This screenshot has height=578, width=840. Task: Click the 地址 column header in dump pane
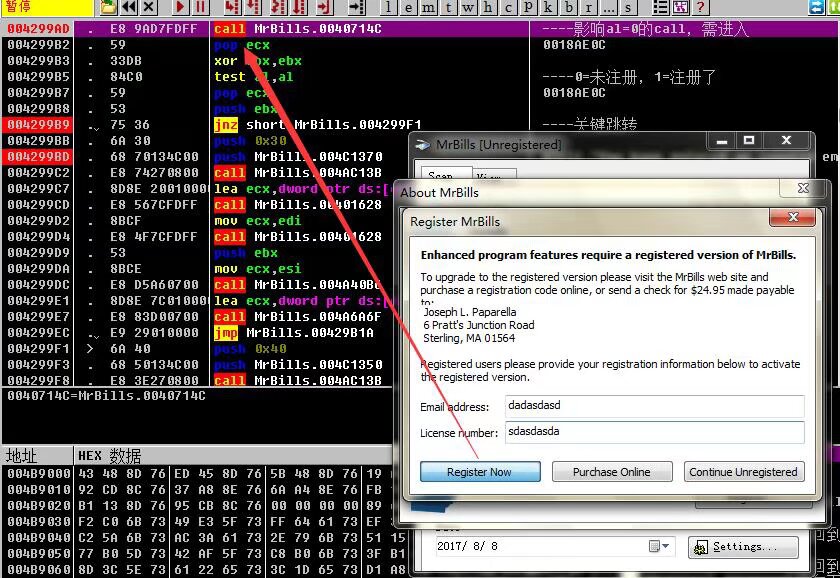[x=36, y=456]
